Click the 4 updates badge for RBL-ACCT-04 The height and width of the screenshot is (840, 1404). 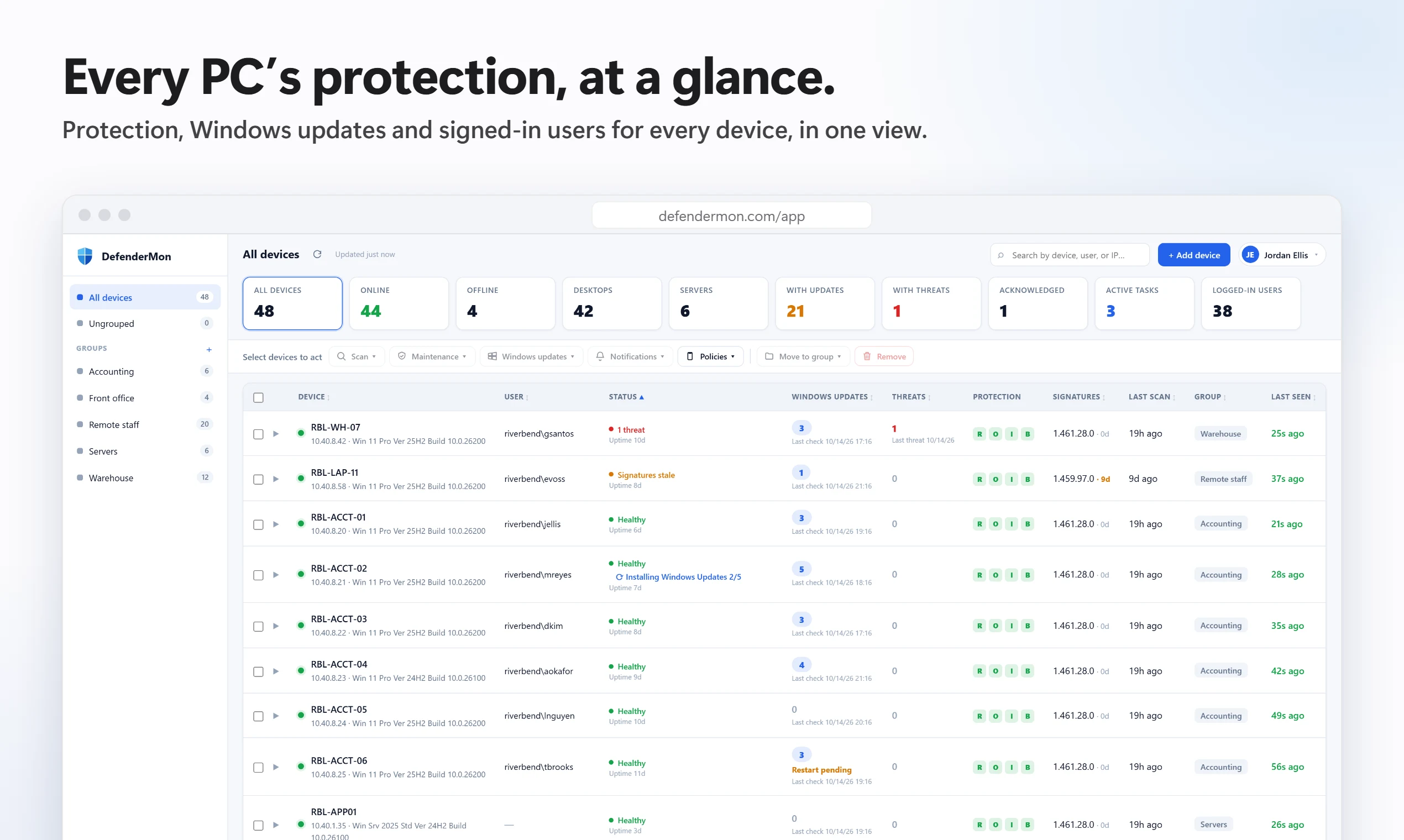pos(801,665)
